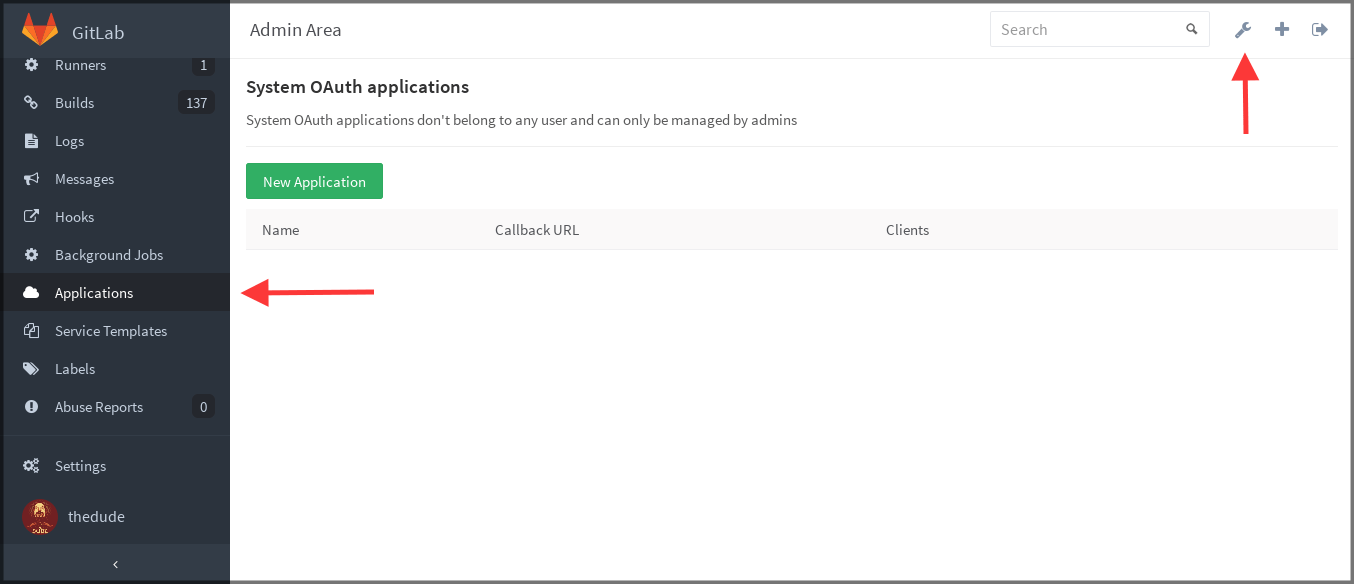Open the Abuse Reports icon
Image resolution: width=1354 pixels, height=584 pixels.
31,407
